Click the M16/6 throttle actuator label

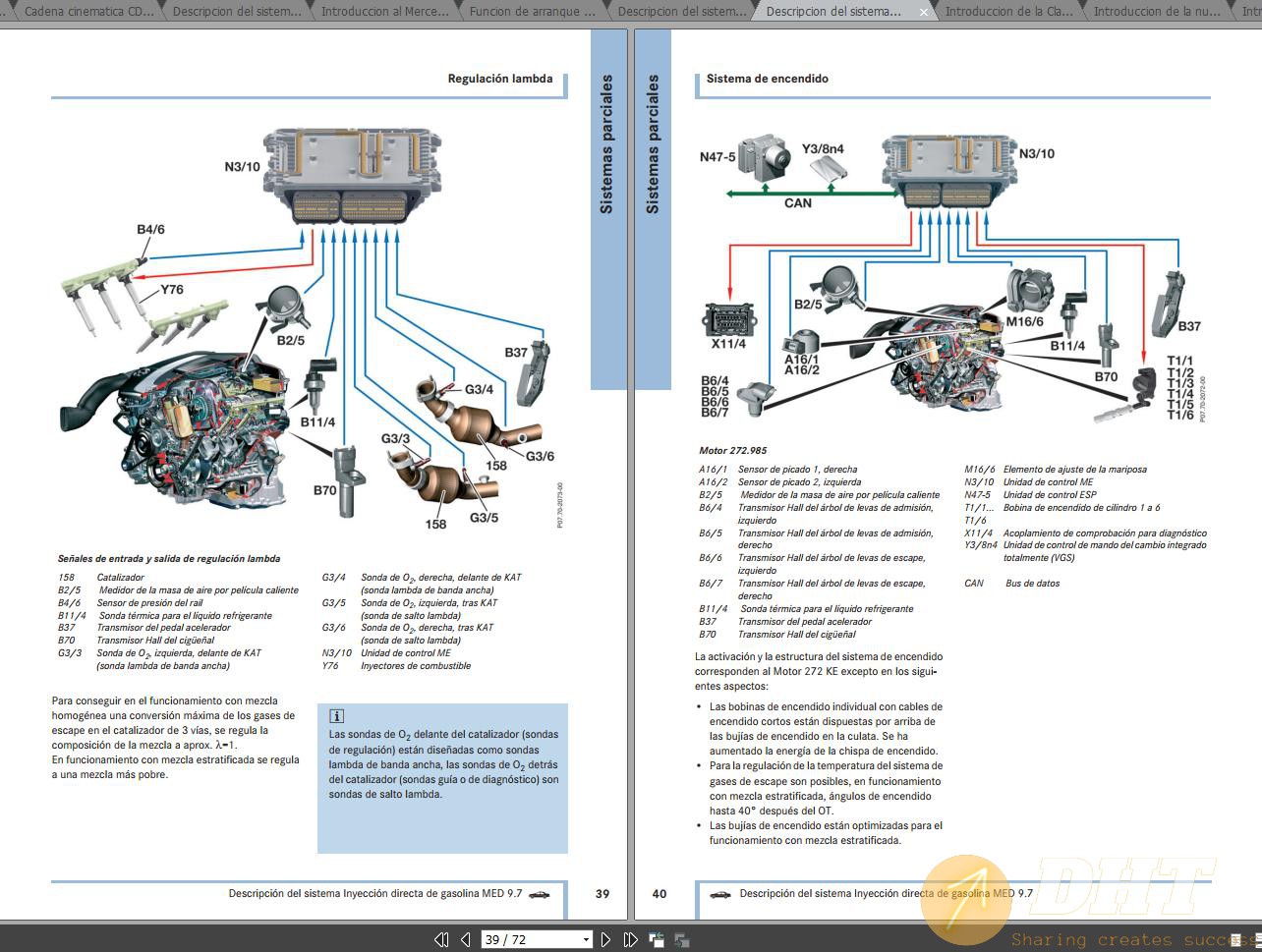(1025, 322)
